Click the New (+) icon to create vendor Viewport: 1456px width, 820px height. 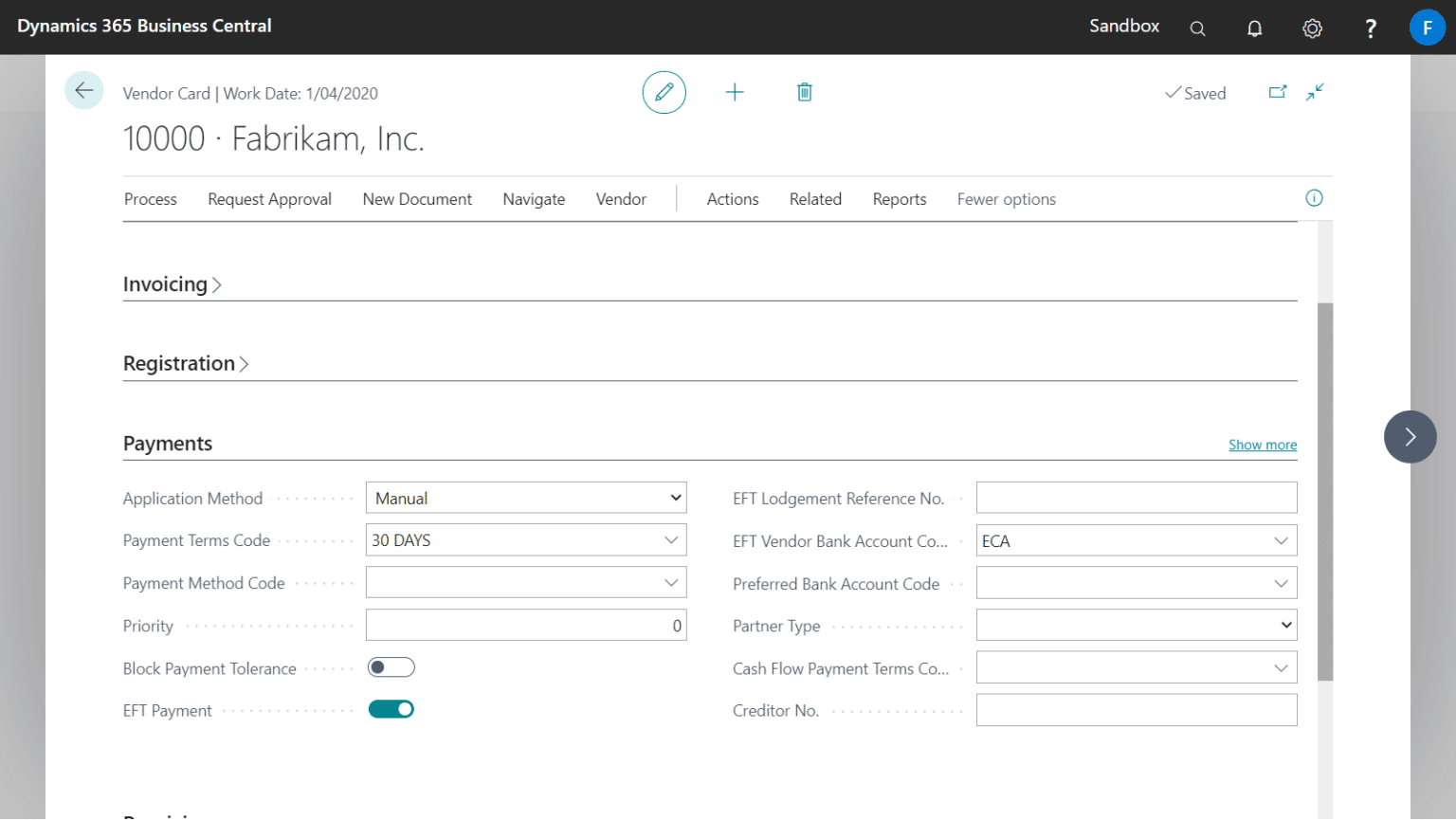pyautogui.click(x=735, y=92)
